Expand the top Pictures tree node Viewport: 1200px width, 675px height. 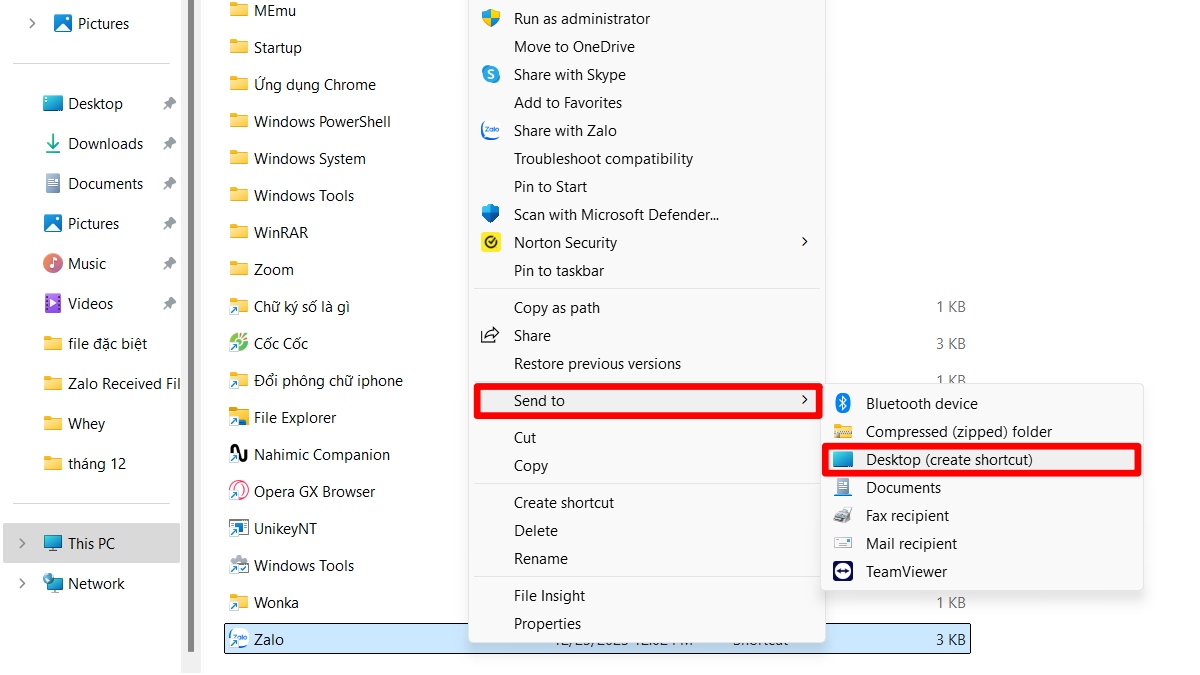tap(32, 23)
